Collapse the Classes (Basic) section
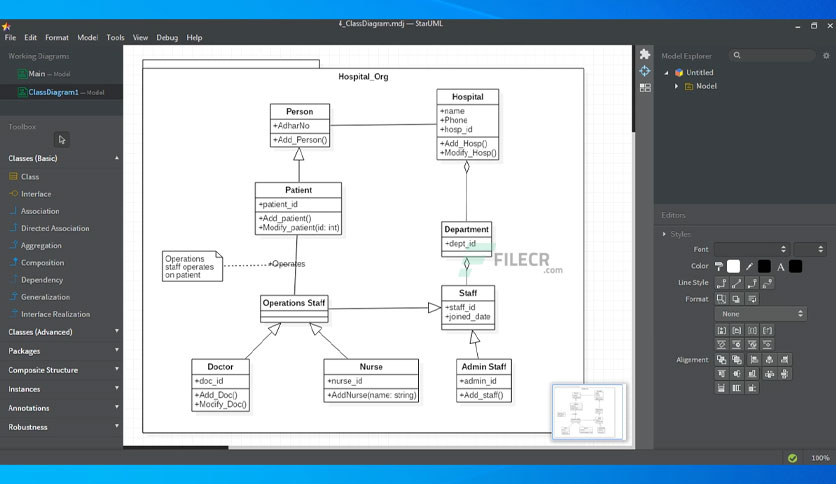Image resolution: width=836 pixels, height=484 pixels. coord(117,158)
